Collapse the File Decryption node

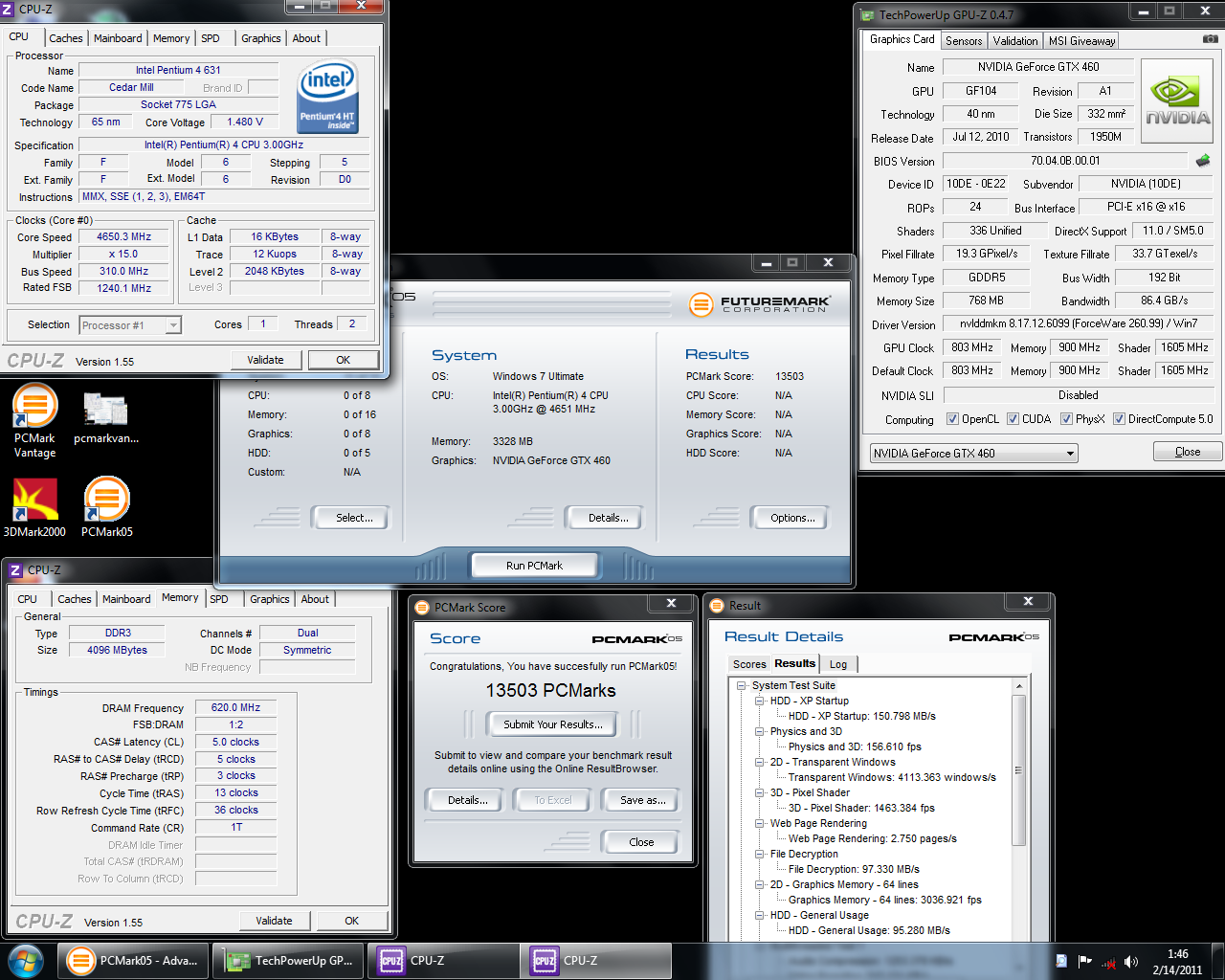(x=760, y=855)
